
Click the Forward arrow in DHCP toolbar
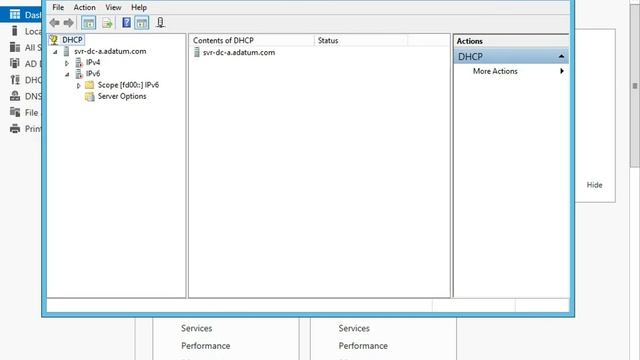point(69,23)
